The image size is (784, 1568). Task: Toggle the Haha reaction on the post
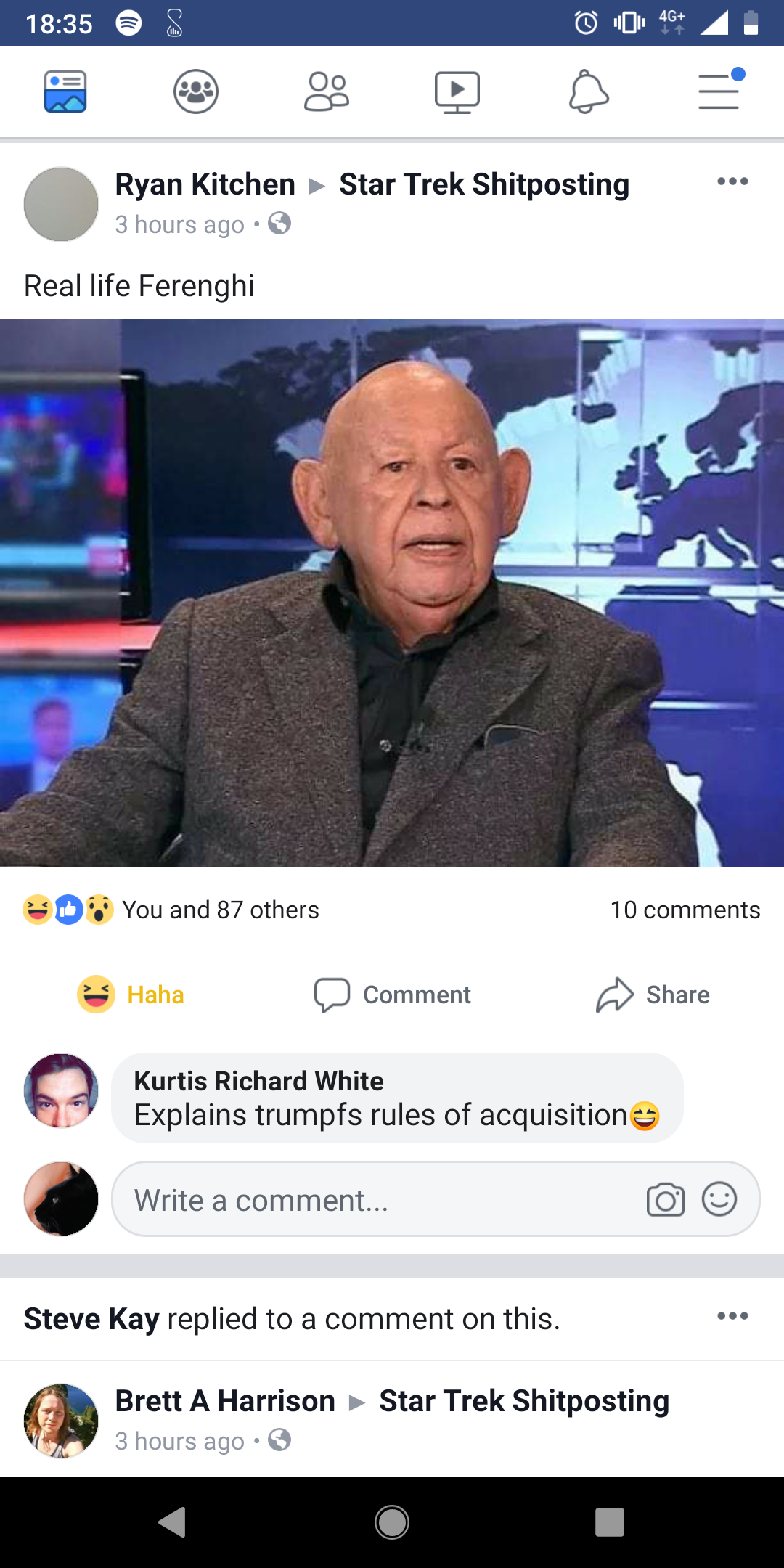[131, 995]
